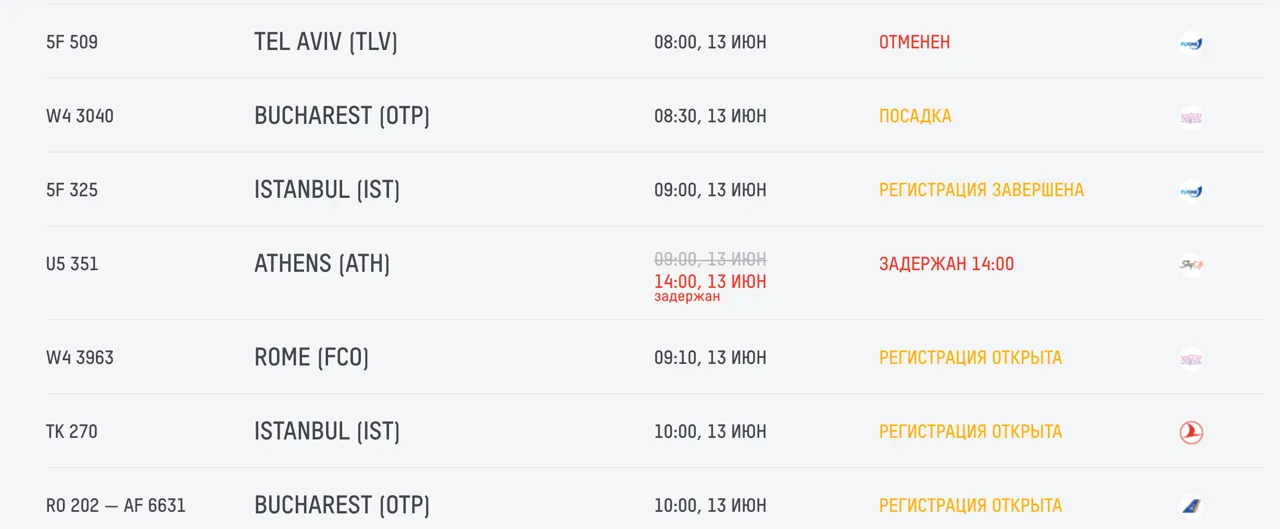Click the new 14:00, 13 ИЮН departure time

pyautogui.click(x=710, y=282)
